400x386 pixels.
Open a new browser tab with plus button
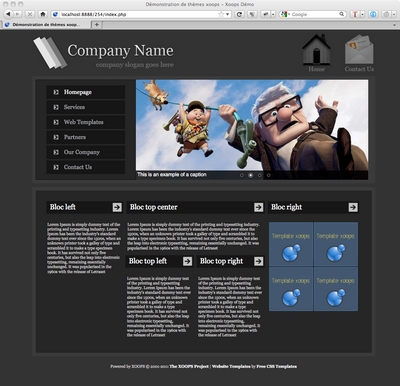[97, 24]
